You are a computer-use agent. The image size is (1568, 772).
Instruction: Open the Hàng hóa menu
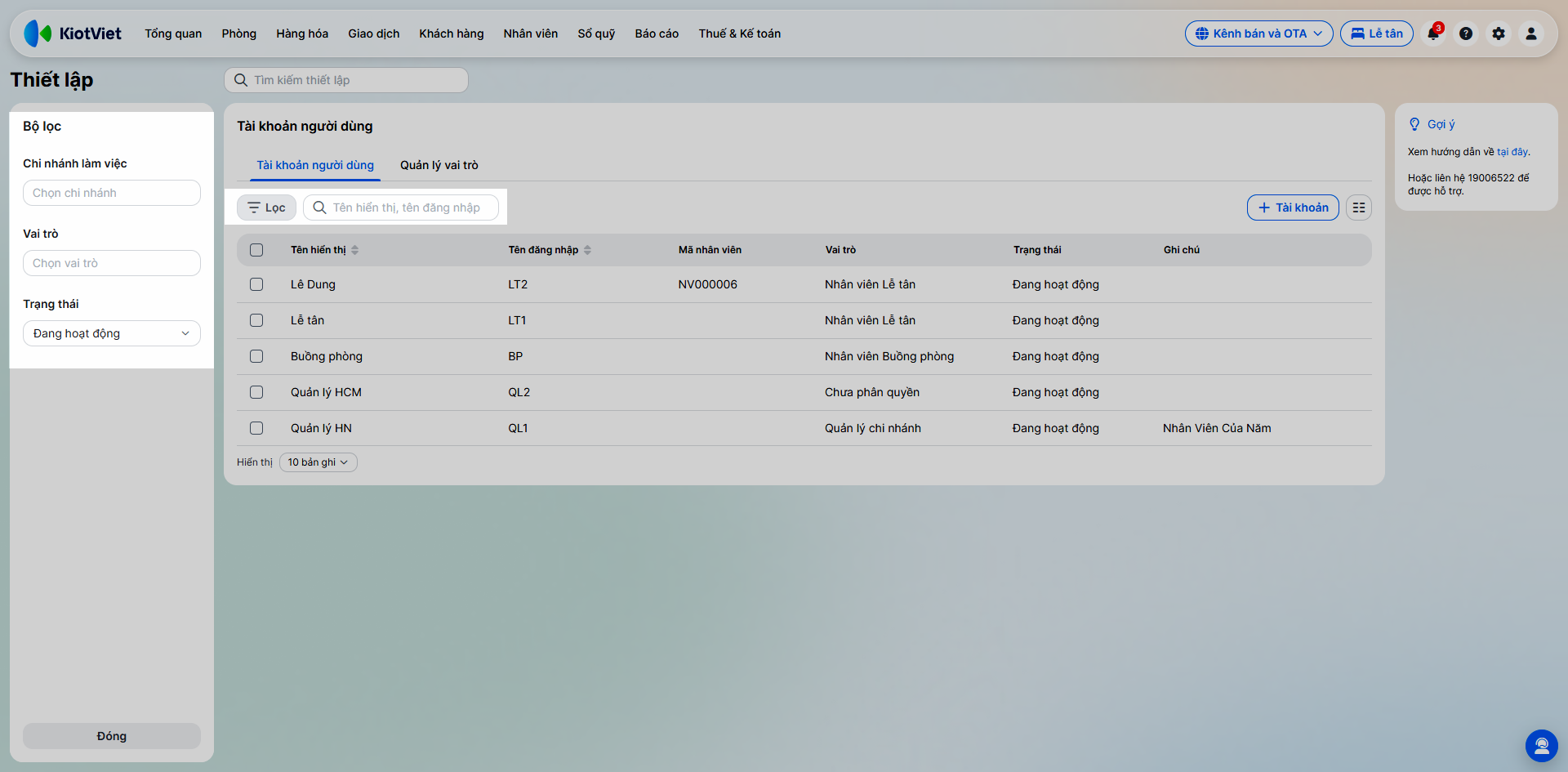click(x=302, y=33)
